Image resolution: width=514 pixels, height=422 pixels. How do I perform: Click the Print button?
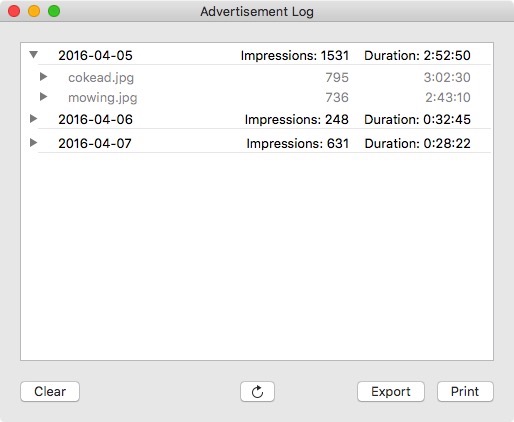coord(465,391)
